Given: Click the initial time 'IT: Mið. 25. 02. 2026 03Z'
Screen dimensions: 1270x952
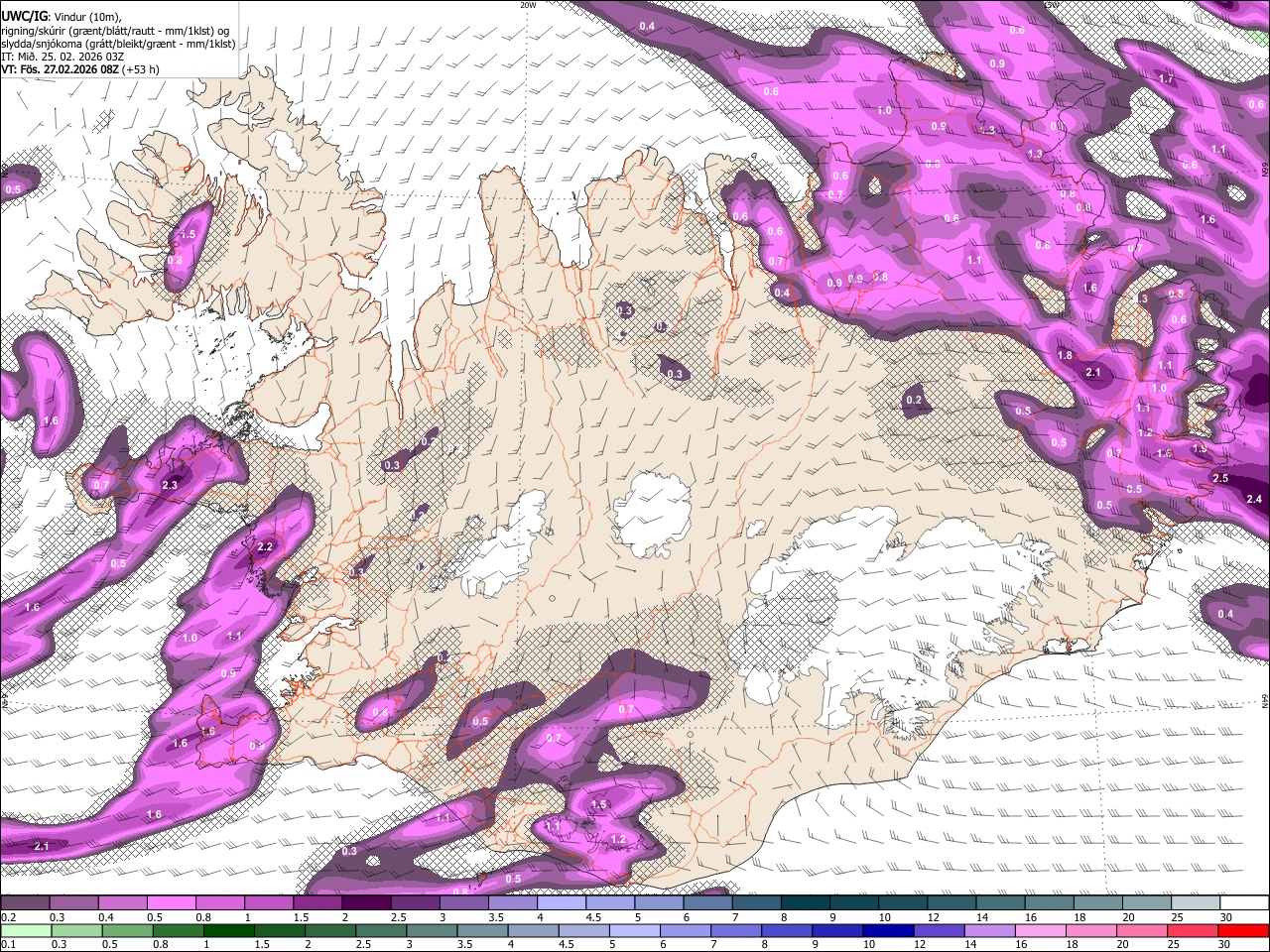Looking at the screenshot, I should pyautogui.click(x=63, y=58).
